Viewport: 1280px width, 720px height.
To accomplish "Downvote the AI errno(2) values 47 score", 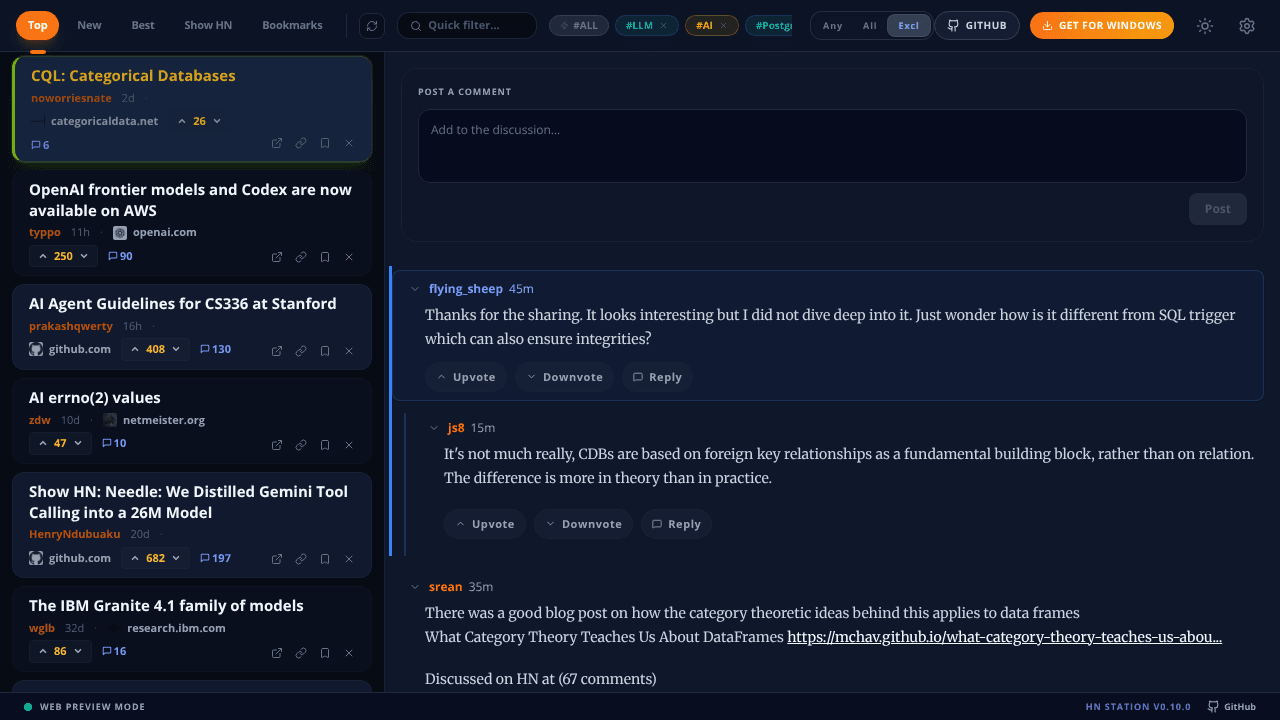I will coord(78,443).
